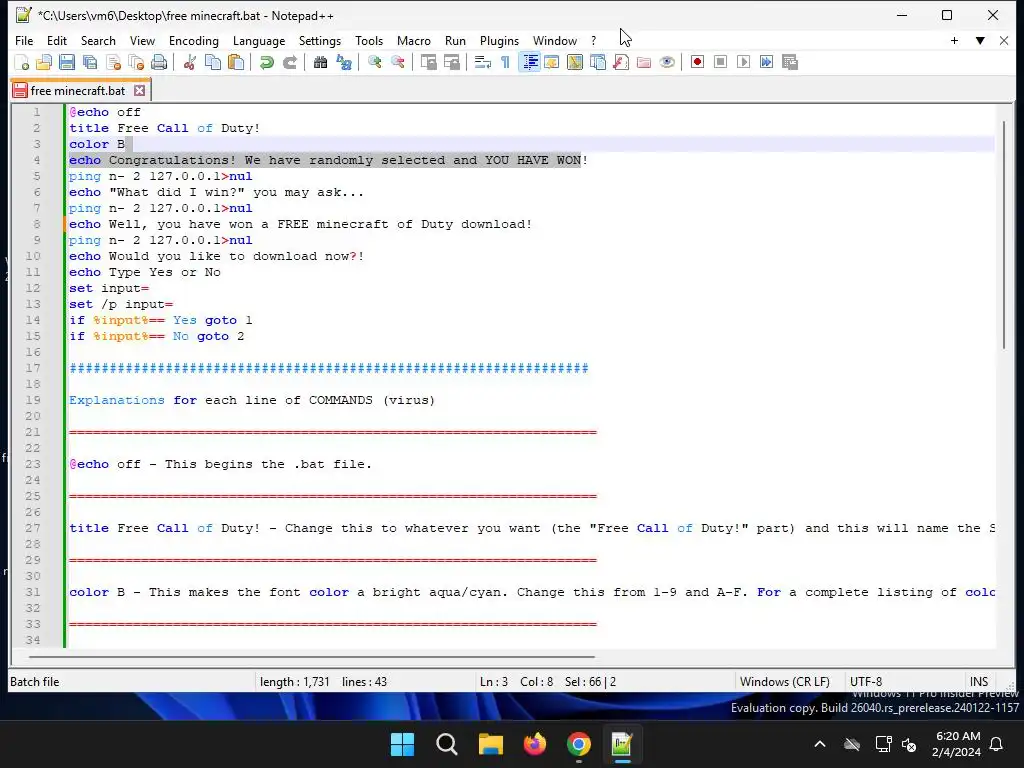Screen dimensions: 1024x768
Task: Open Find with binoculars icon
Action: coord(320,62)
